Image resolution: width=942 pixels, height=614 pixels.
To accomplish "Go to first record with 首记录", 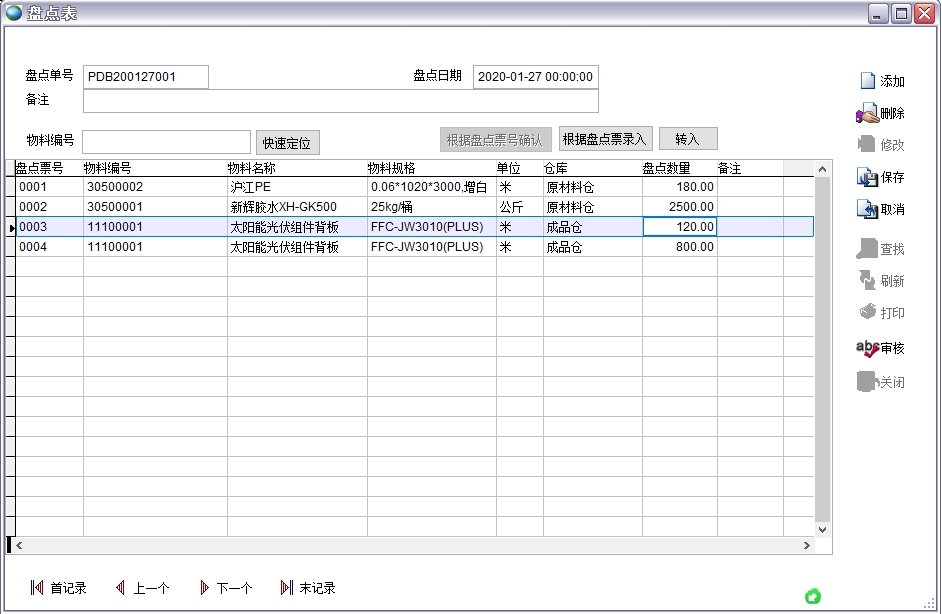I will point(37,588).
